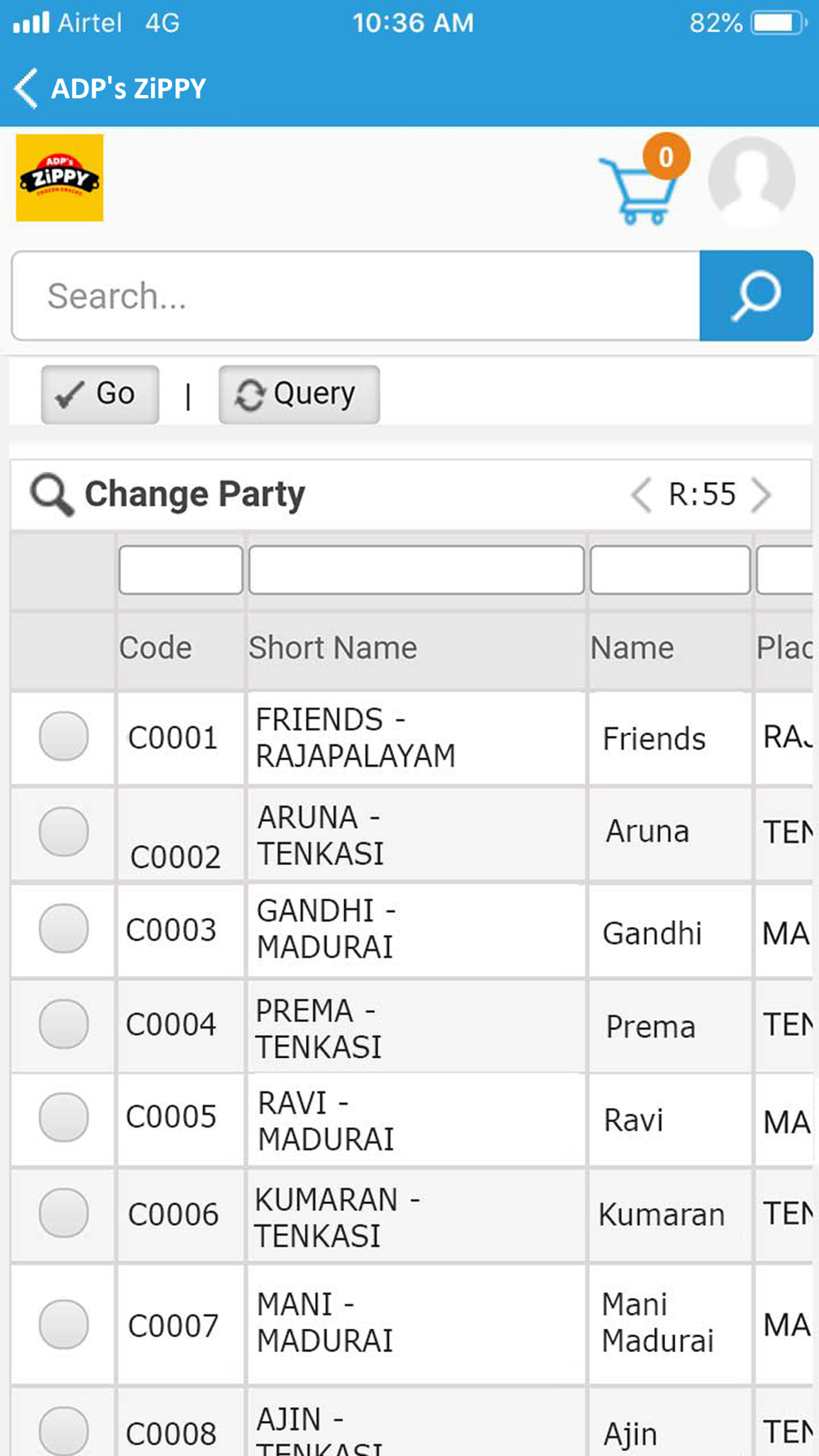
Task: Tap the cart item count badge
Action: (x=666, y=156)
